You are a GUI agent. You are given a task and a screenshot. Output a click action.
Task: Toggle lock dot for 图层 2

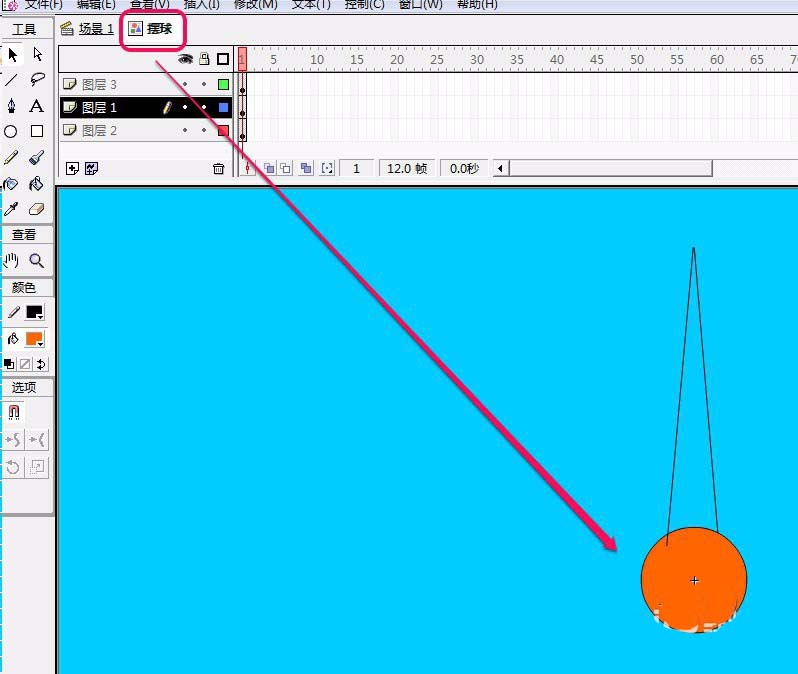pos(204,131)
